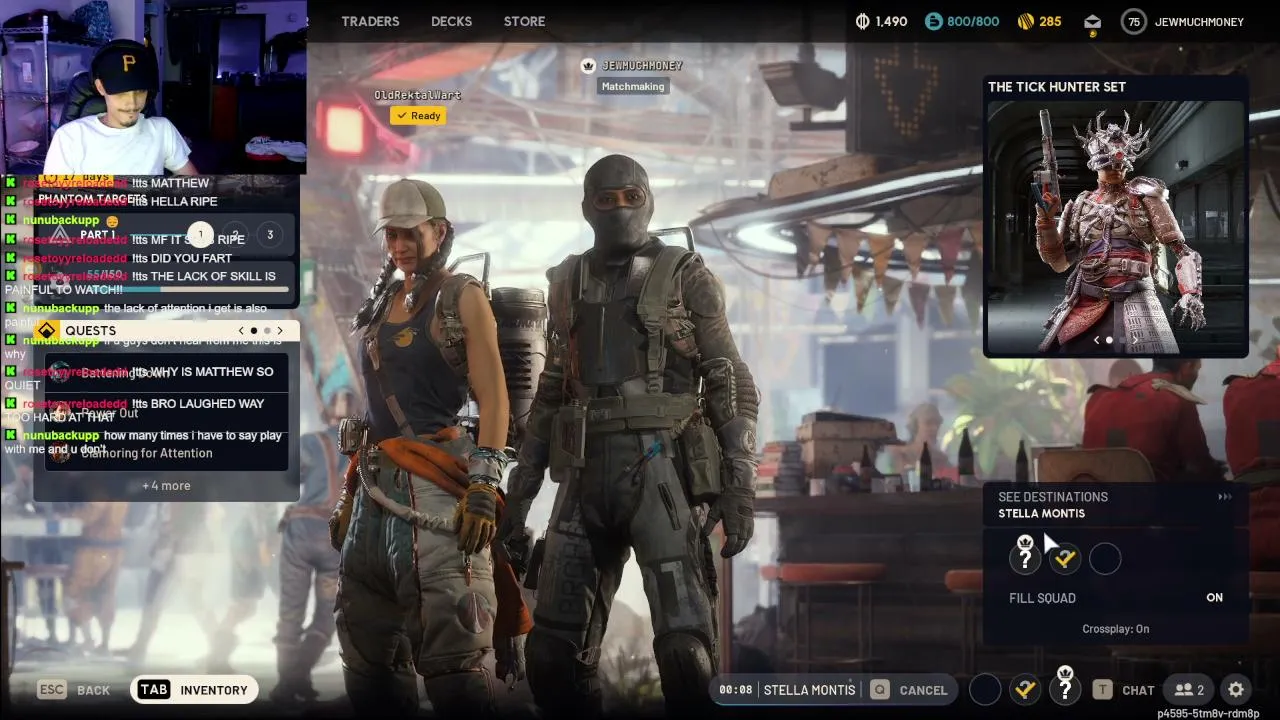The image size is (1280, 720).
Task: Expand See Destinations with the triple arrow
Action: coord(1224,497)
